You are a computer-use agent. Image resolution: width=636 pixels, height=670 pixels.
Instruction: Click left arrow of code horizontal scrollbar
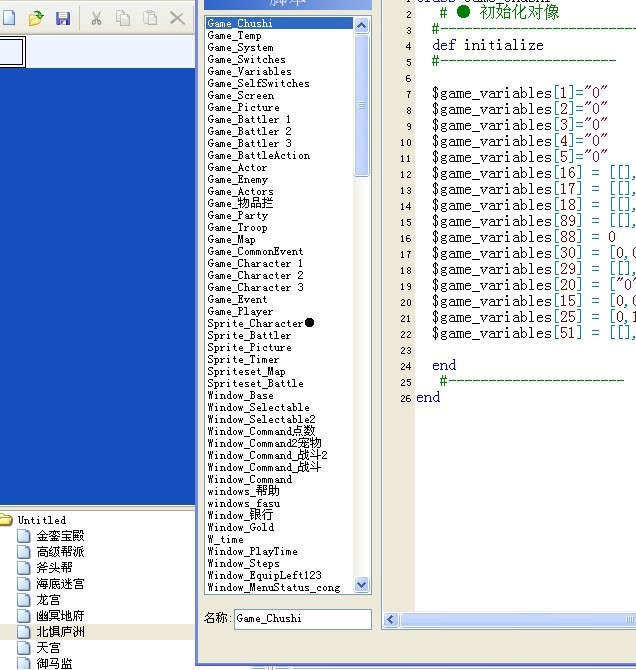coord(391,619)
